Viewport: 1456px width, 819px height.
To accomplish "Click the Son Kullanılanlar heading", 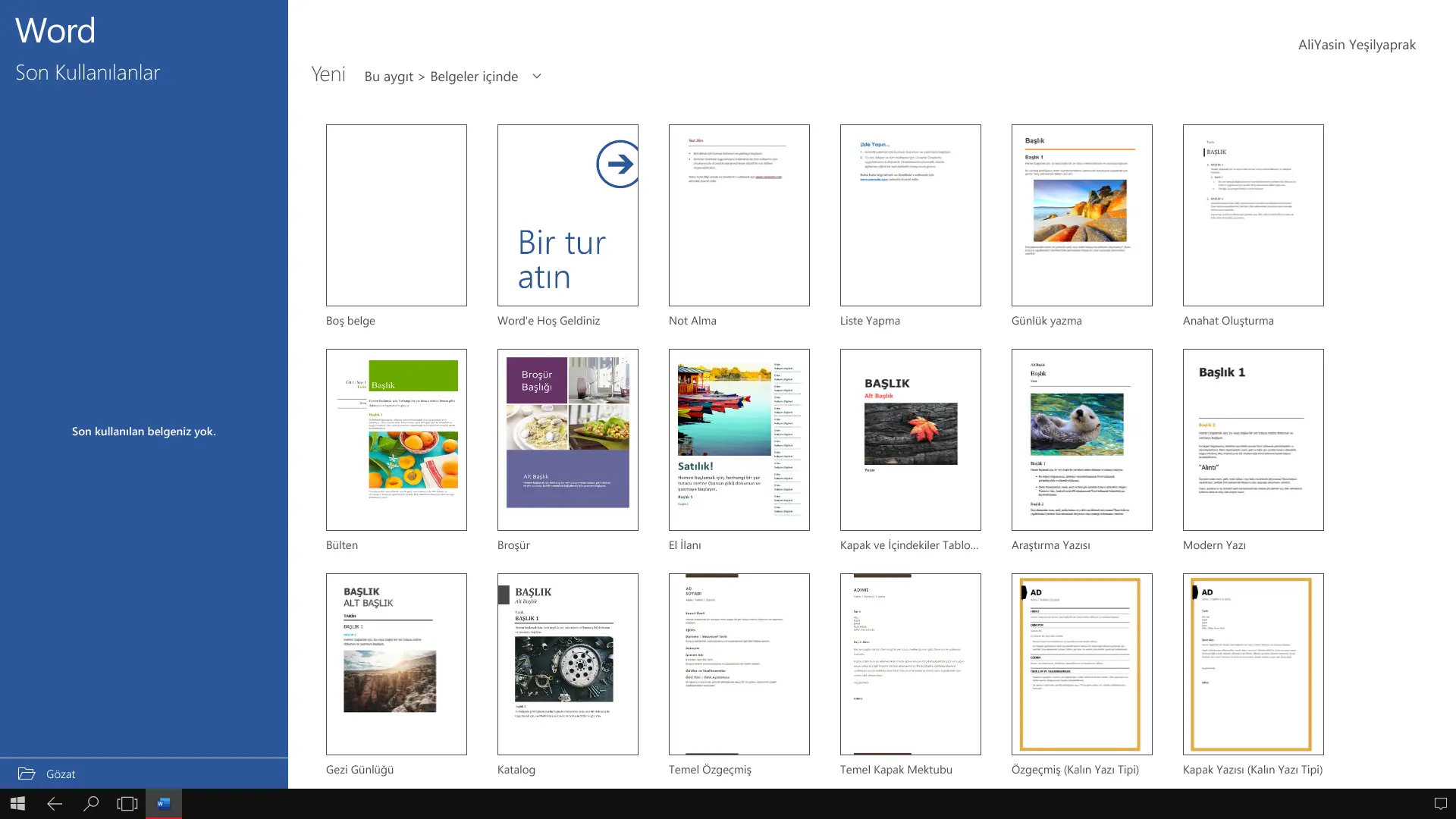I will pyautogui.click(x=87, y=73).
